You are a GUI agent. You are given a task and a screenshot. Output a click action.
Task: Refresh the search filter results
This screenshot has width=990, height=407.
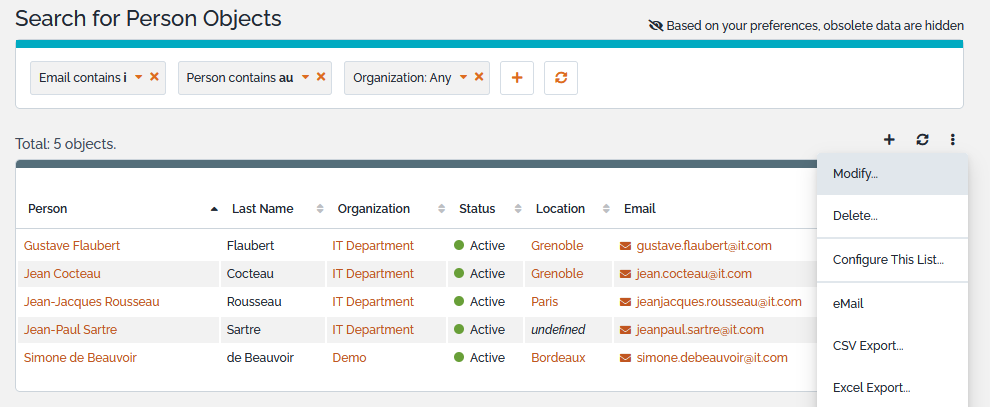[x=561, y=78]
